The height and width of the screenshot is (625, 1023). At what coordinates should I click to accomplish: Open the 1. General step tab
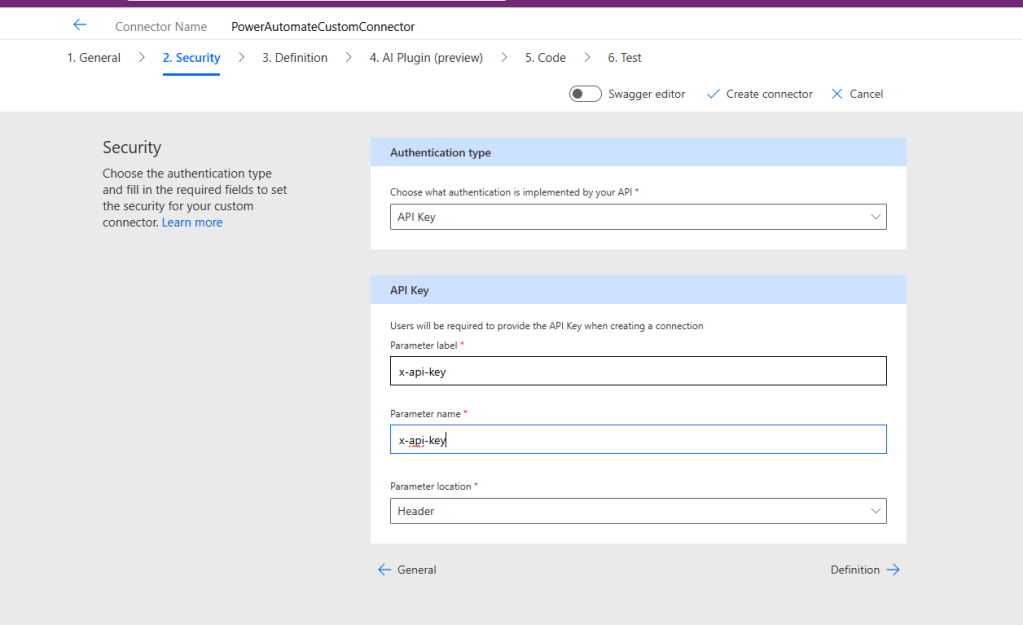94,57
